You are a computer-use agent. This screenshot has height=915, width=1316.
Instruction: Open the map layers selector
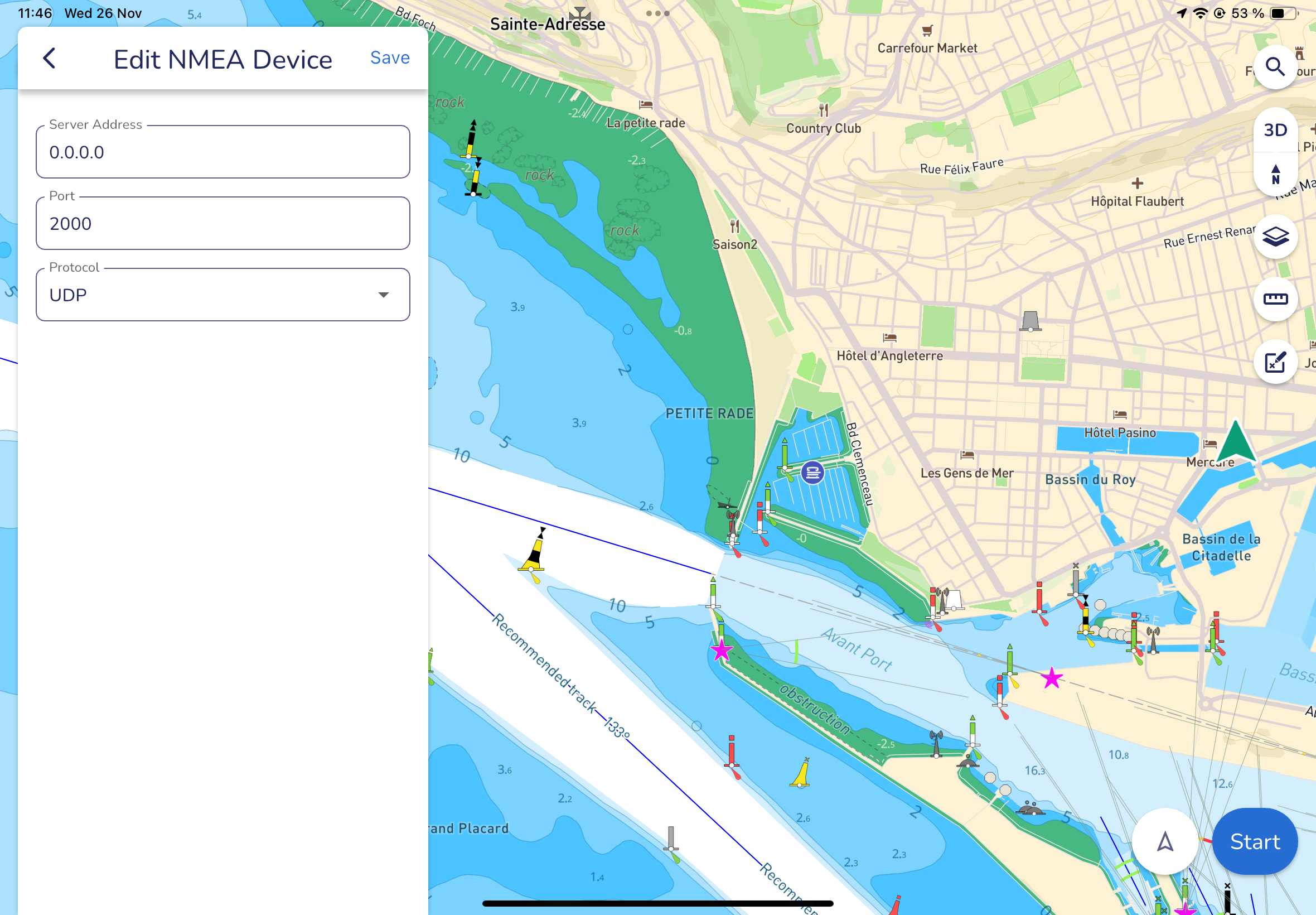point(1275,237)
